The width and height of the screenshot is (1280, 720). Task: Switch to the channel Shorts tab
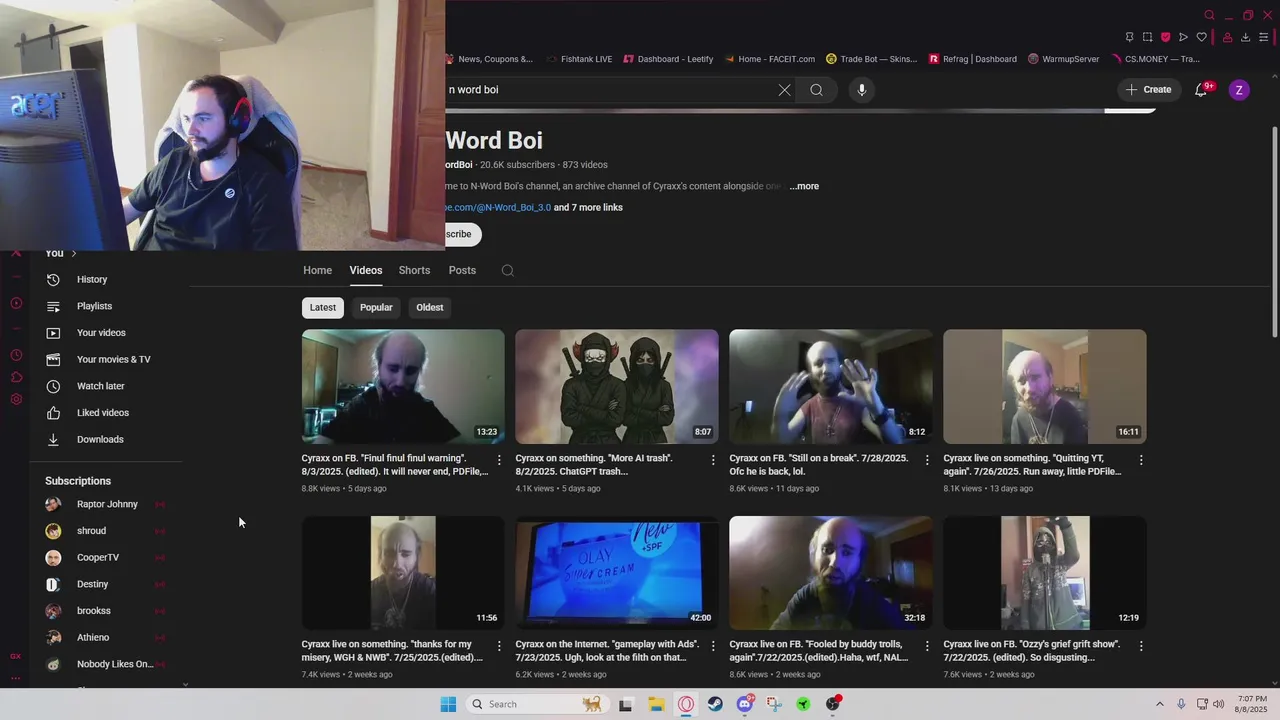(x=414, y=271)
